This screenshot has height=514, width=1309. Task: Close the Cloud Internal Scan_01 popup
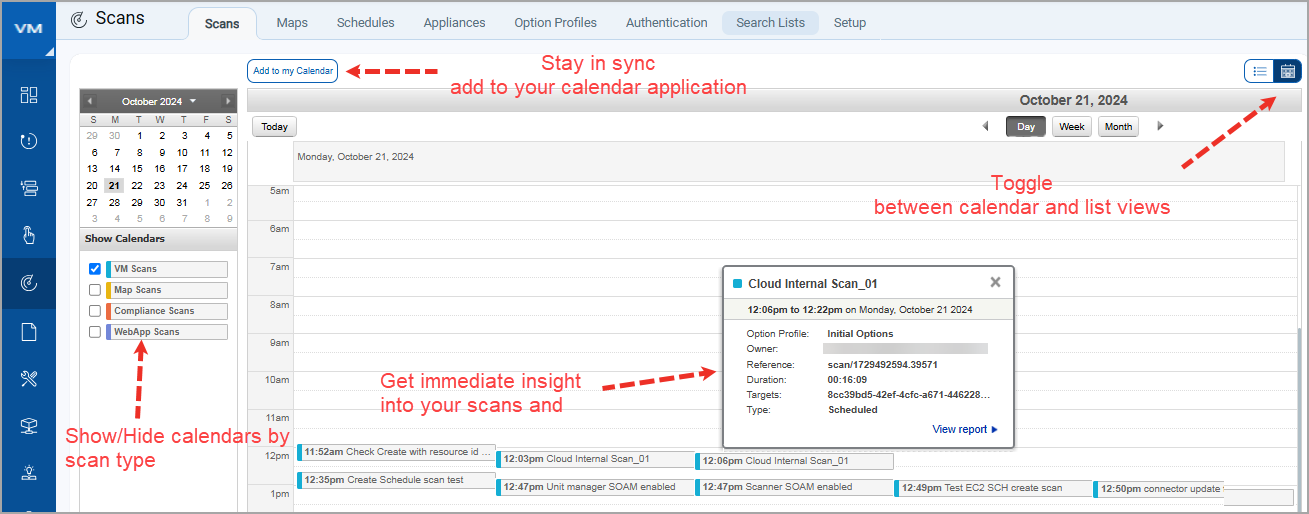(x=995, y=283)
